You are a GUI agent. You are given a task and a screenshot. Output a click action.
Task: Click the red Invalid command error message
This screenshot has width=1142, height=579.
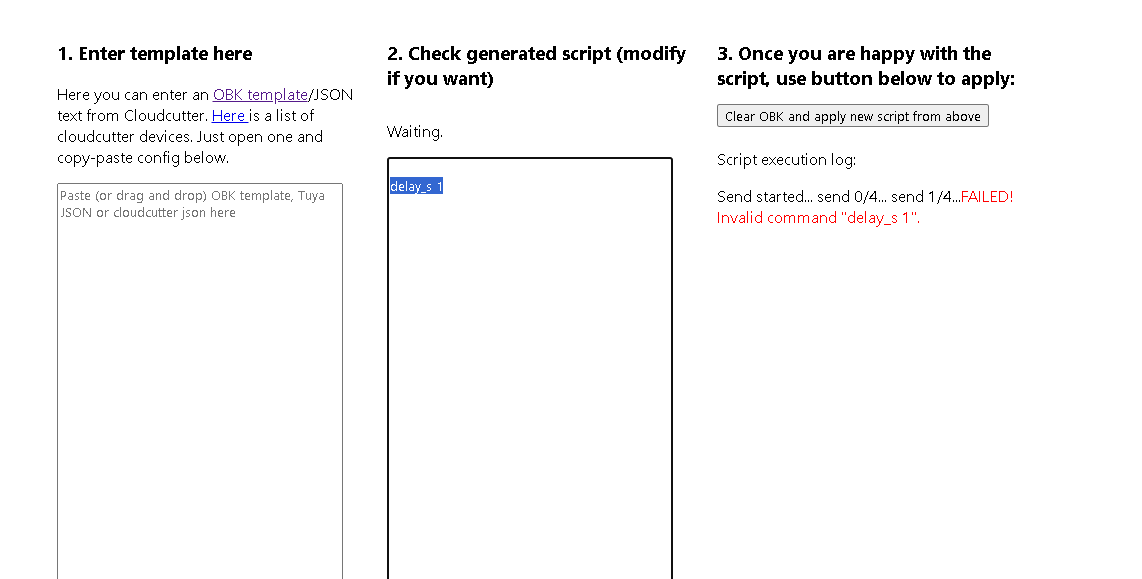pyautogui.click(x=819, y=218)
